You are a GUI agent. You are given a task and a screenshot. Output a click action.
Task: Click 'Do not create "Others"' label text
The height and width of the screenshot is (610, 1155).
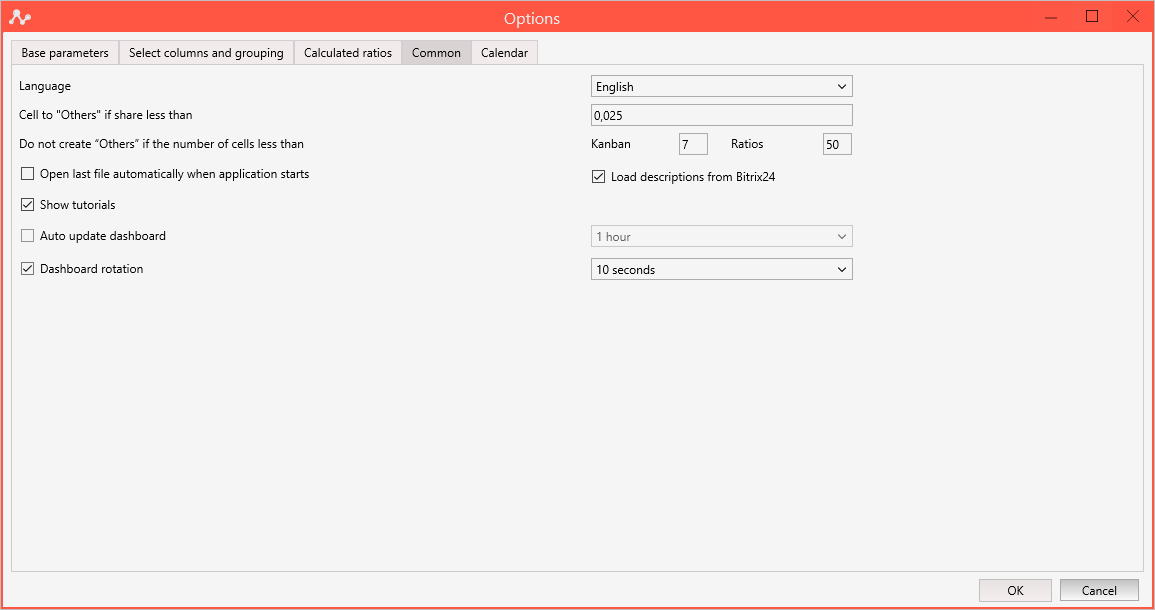tap(161, 144)
